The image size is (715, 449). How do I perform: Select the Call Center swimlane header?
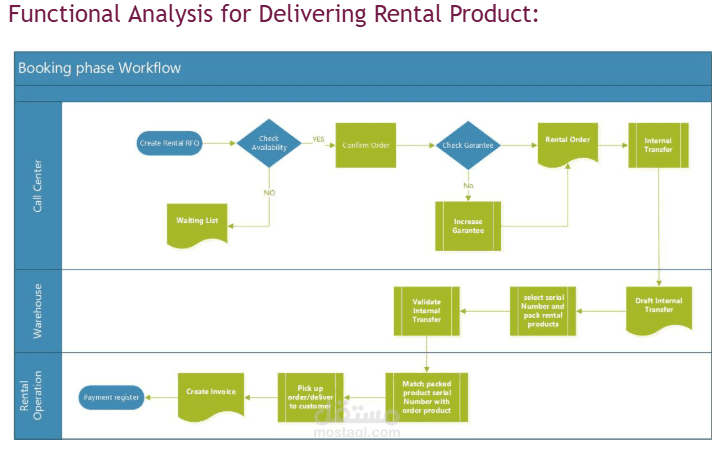(x=38, y=186)
